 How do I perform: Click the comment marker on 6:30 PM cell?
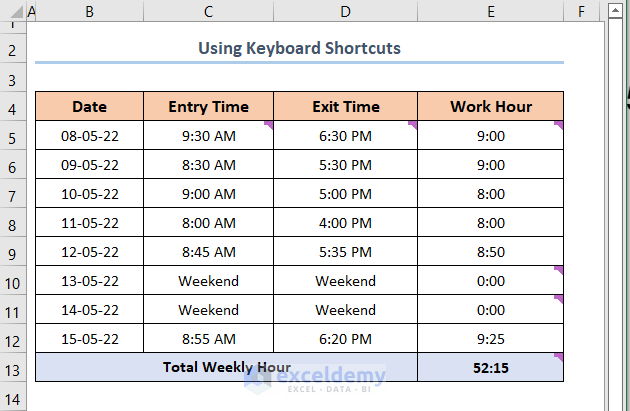click(413, 124)
